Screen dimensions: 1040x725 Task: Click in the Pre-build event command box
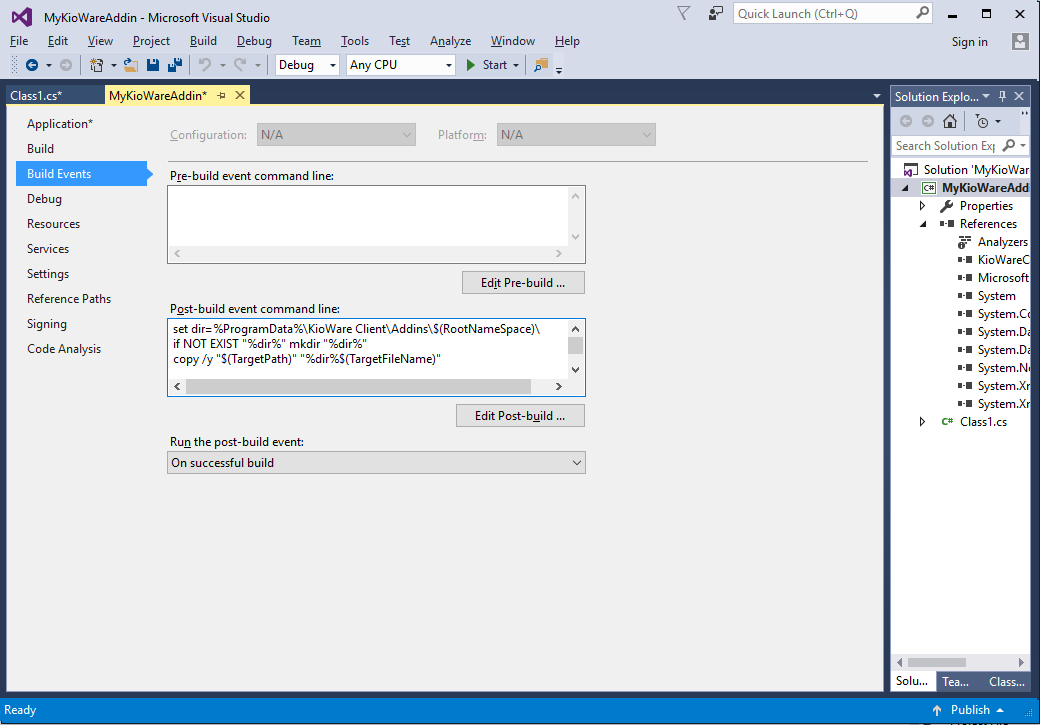click(369, 217)
